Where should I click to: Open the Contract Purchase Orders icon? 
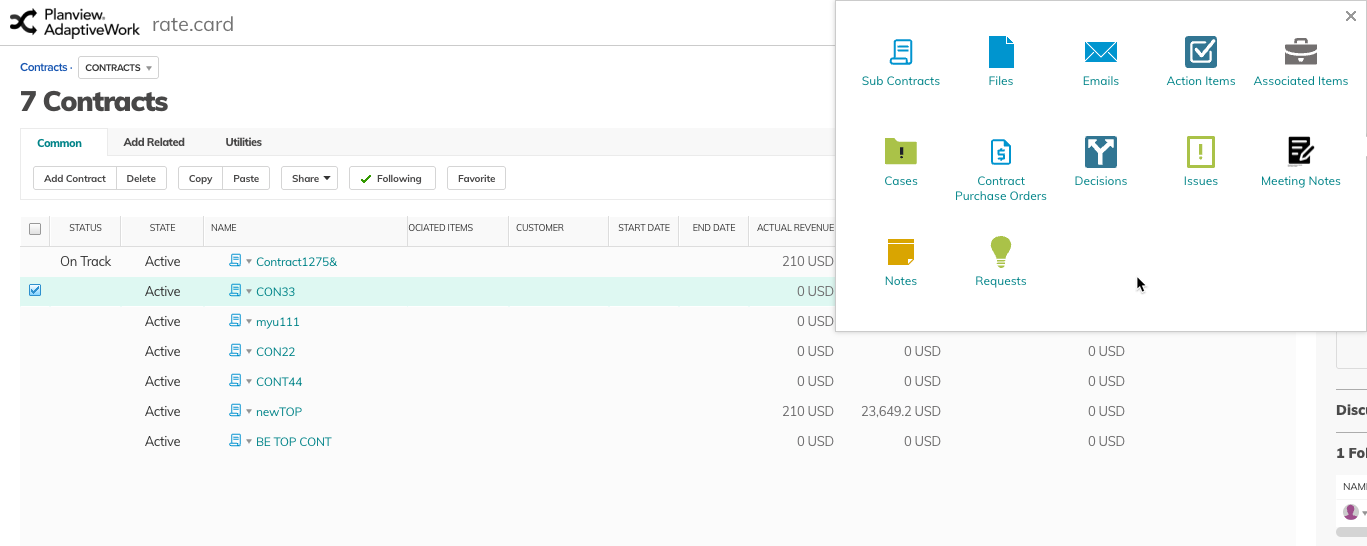point(1001,152)
